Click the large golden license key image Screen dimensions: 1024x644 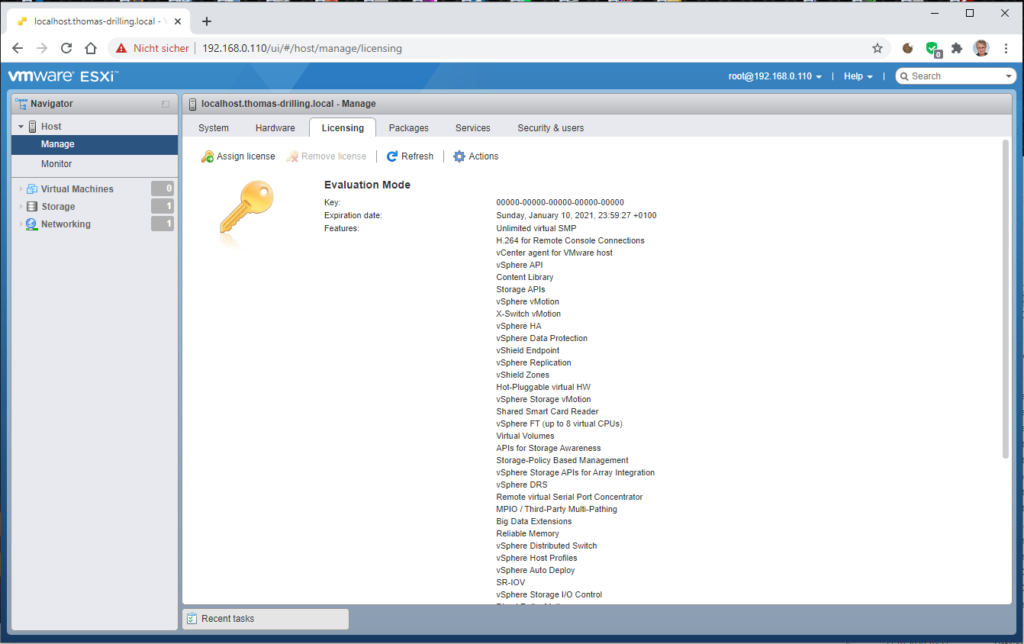pos(246,208)
